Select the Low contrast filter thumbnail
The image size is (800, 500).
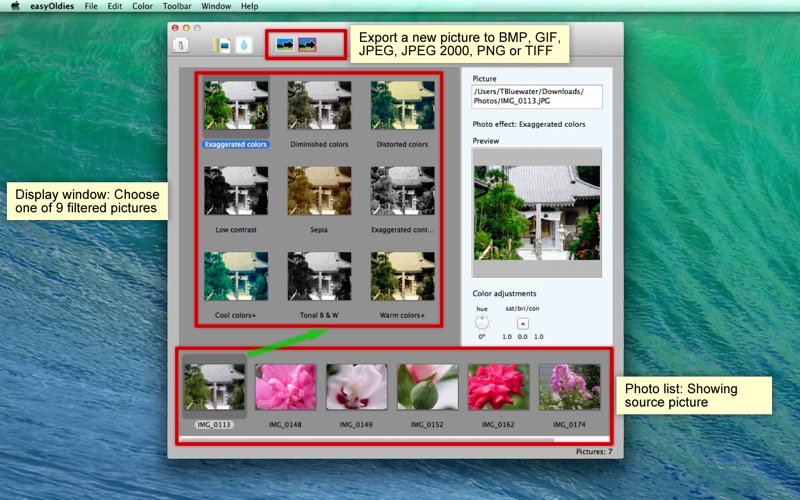coord(236,190)
